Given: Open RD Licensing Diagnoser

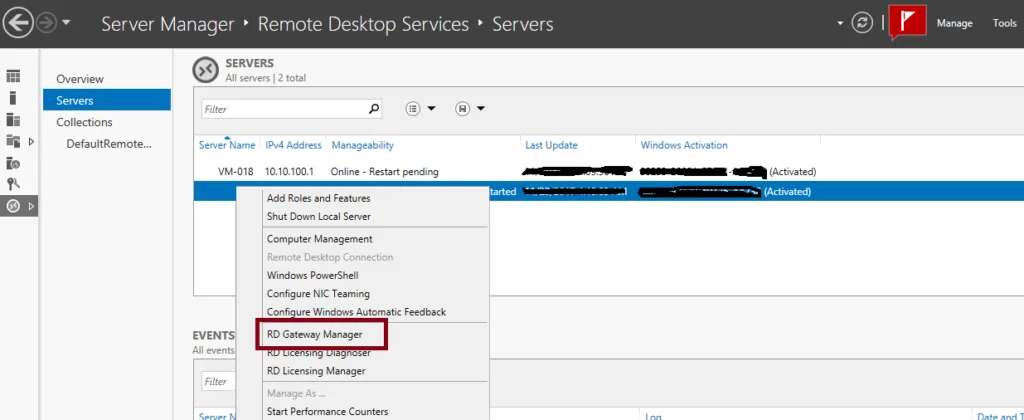Looking at the screenshot, I should (x=319, y=353).
